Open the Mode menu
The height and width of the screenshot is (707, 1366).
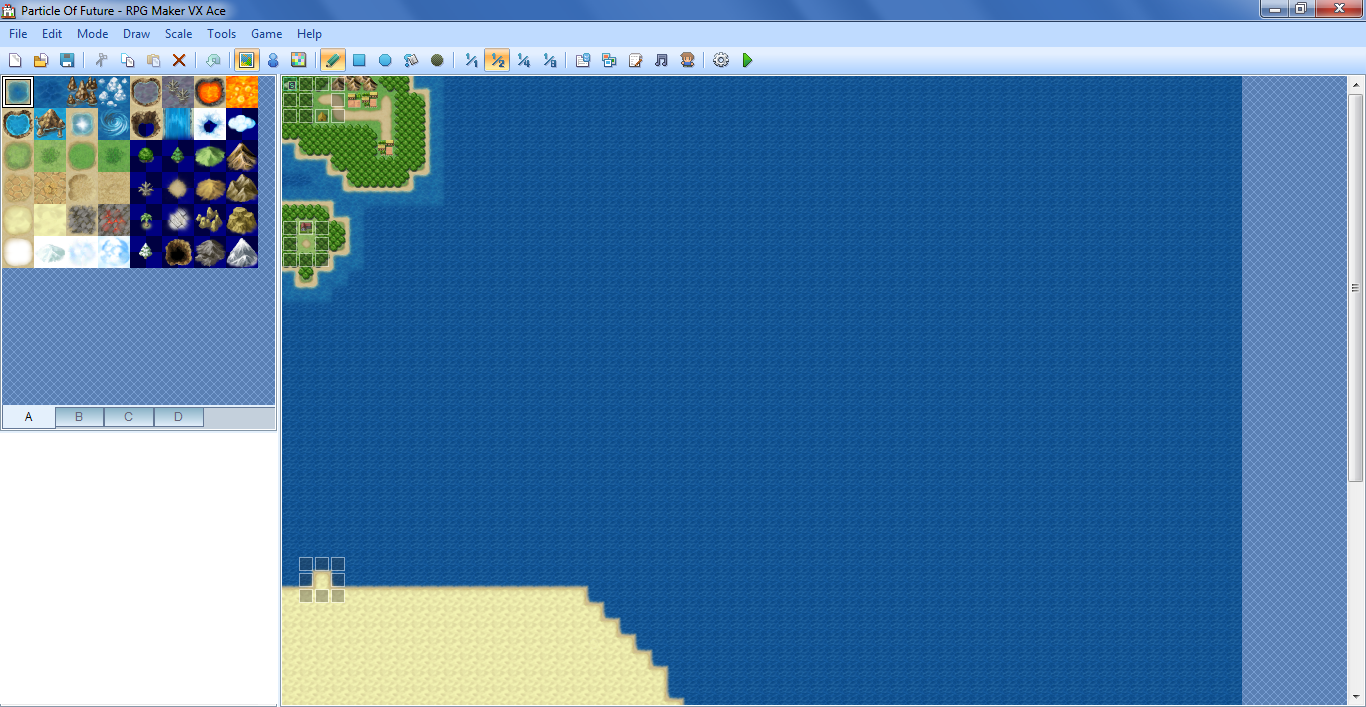pyautogui.click(x=92, y=34)
